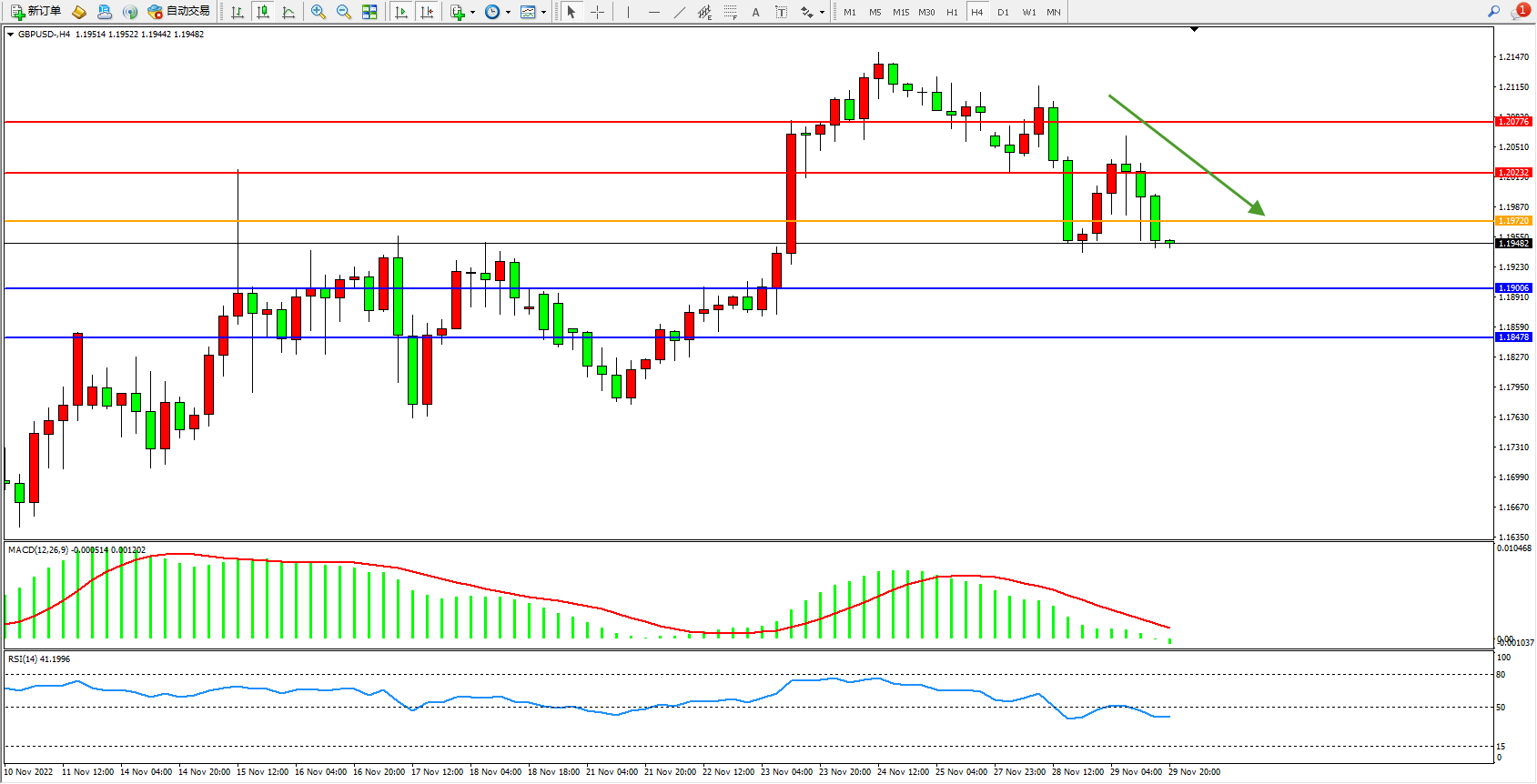Click the New Order (新订单) button
This screenshot has height=784, width=1537.
36,12
